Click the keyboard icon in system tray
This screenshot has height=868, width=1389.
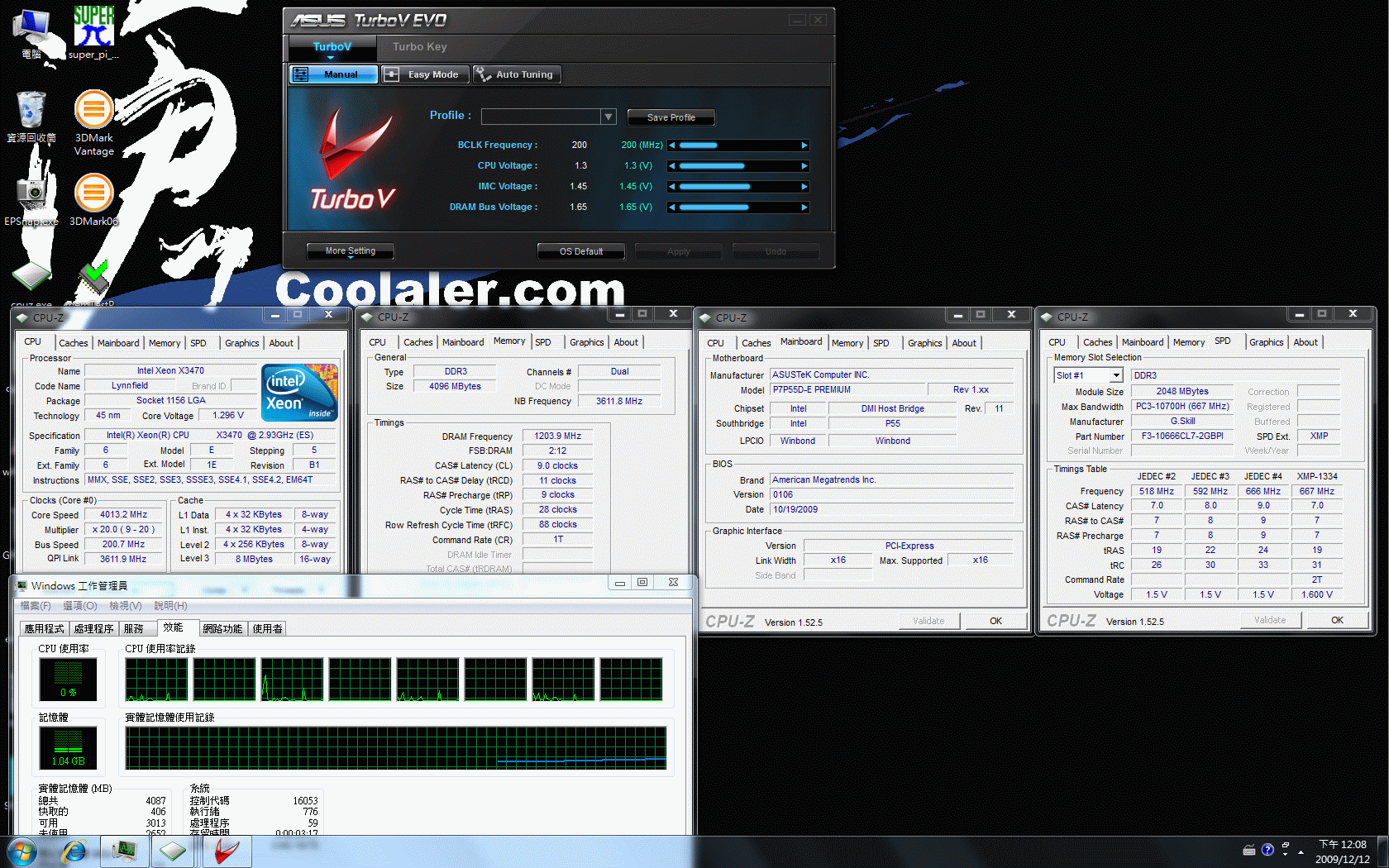(x=1249, y=850)
